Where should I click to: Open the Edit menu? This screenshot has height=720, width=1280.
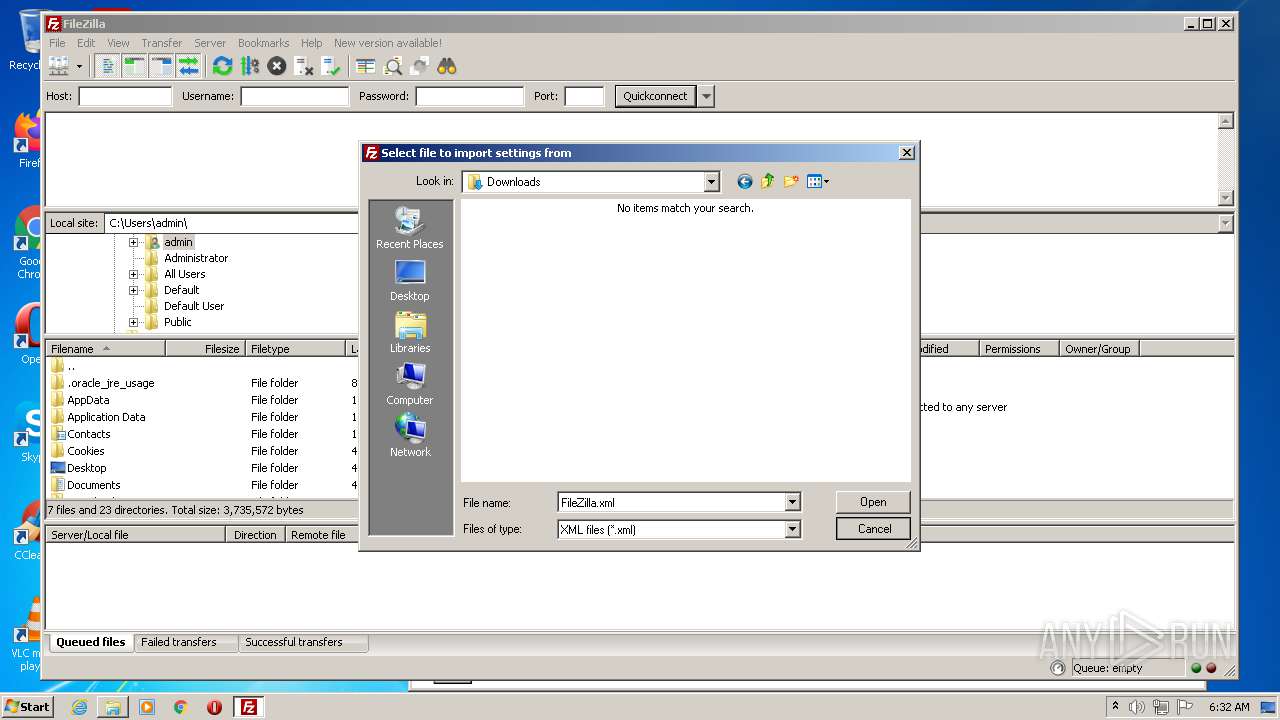pos(86,43)
